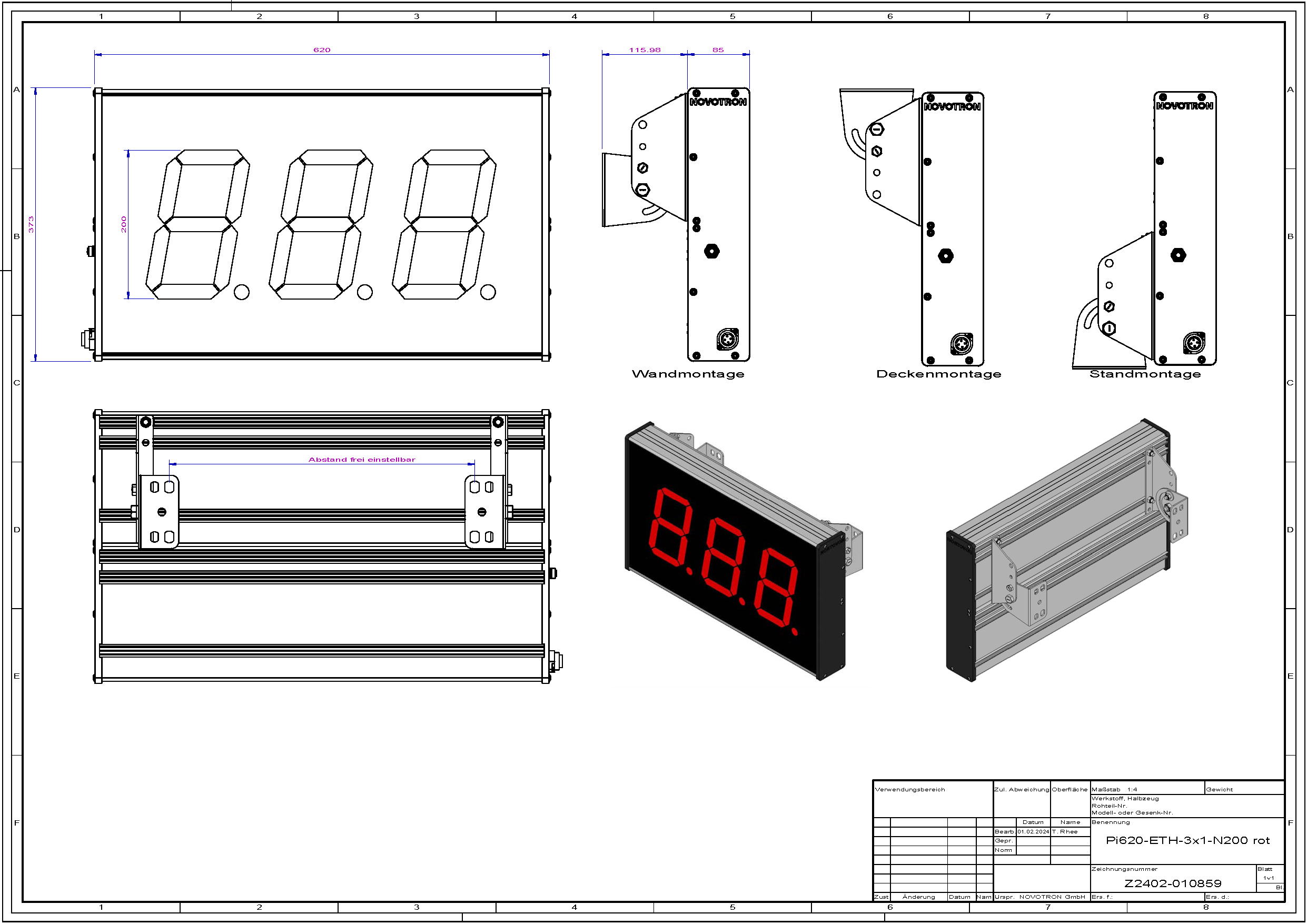This screenshot has height=924, width=1307.
Task: Select the 'Abstand frei einstellbar' annotation
Action: (361, 460)
